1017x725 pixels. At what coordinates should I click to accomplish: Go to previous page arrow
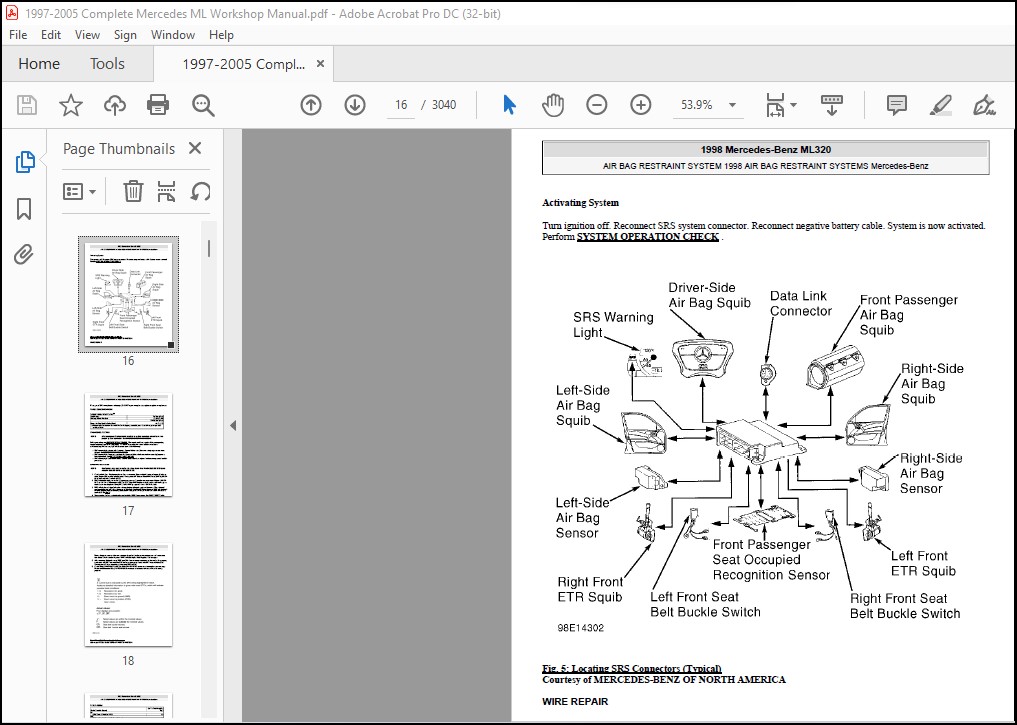click(311, 105)
